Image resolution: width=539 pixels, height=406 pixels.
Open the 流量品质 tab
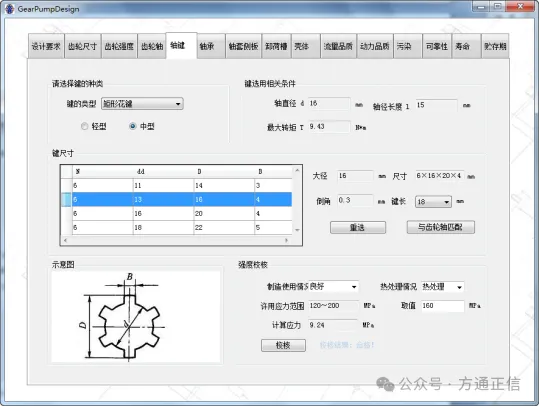pyautogui.click(x=338, y=46)
